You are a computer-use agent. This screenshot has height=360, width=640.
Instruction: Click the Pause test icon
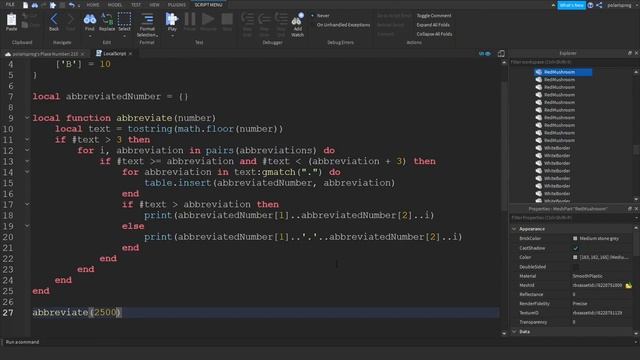click(190, 19)
